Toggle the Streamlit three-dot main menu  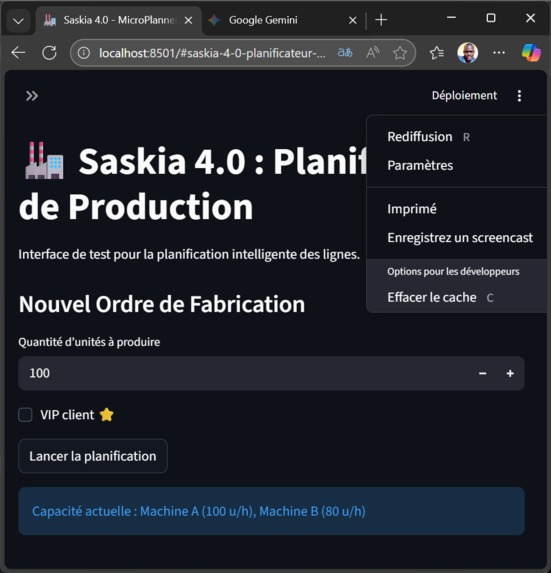click(519, 96)
